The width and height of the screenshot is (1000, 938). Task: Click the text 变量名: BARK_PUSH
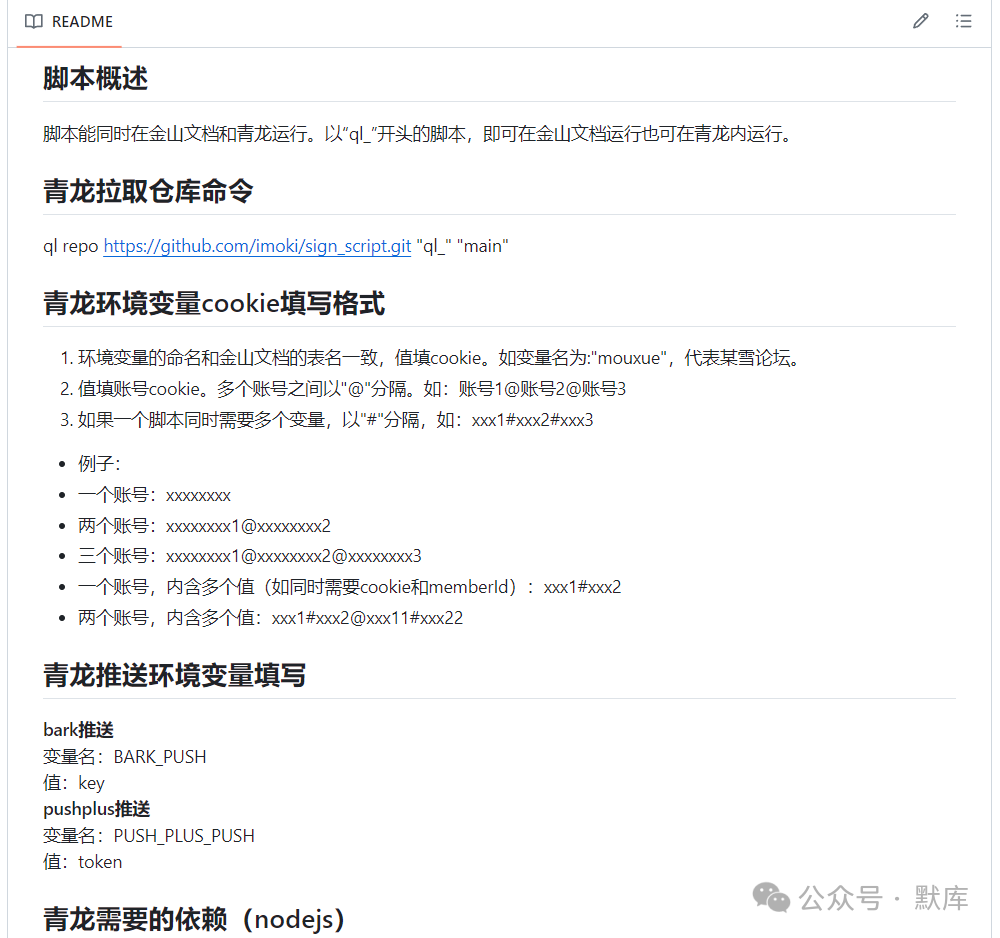[124, 757]
